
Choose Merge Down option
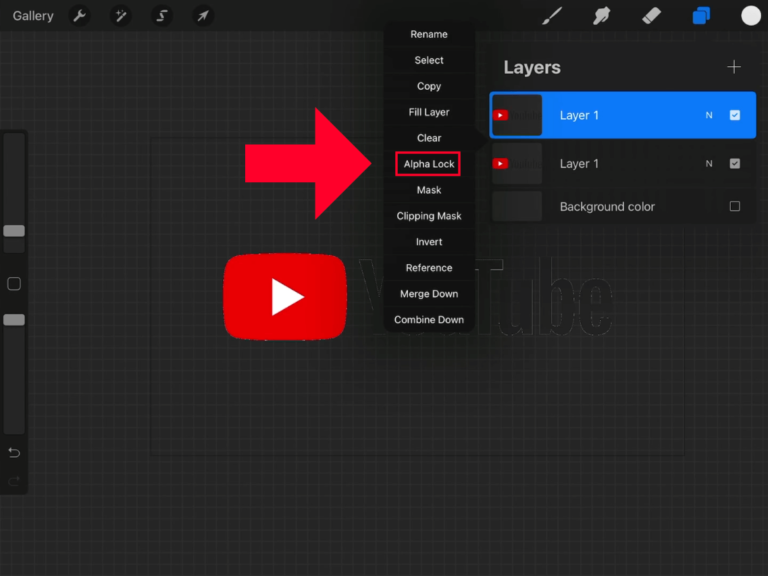click(429, 294)
